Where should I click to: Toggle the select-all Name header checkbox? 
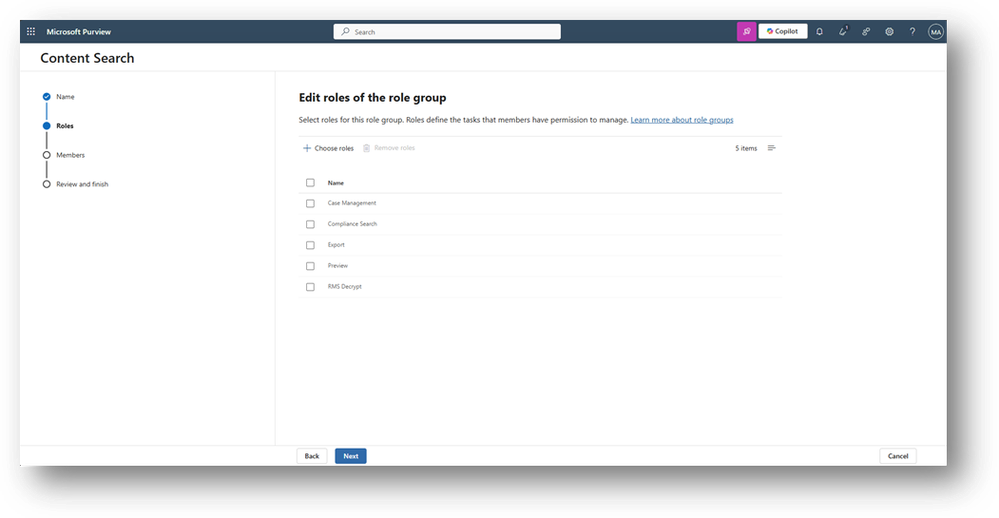(310, 183)
